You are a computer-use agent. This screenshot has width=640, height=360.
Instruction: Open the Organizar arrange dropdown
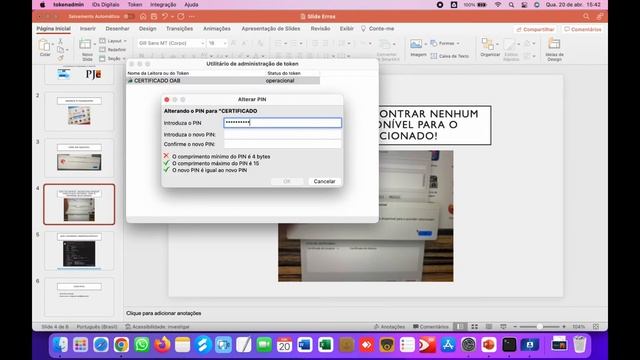point(490,48)
